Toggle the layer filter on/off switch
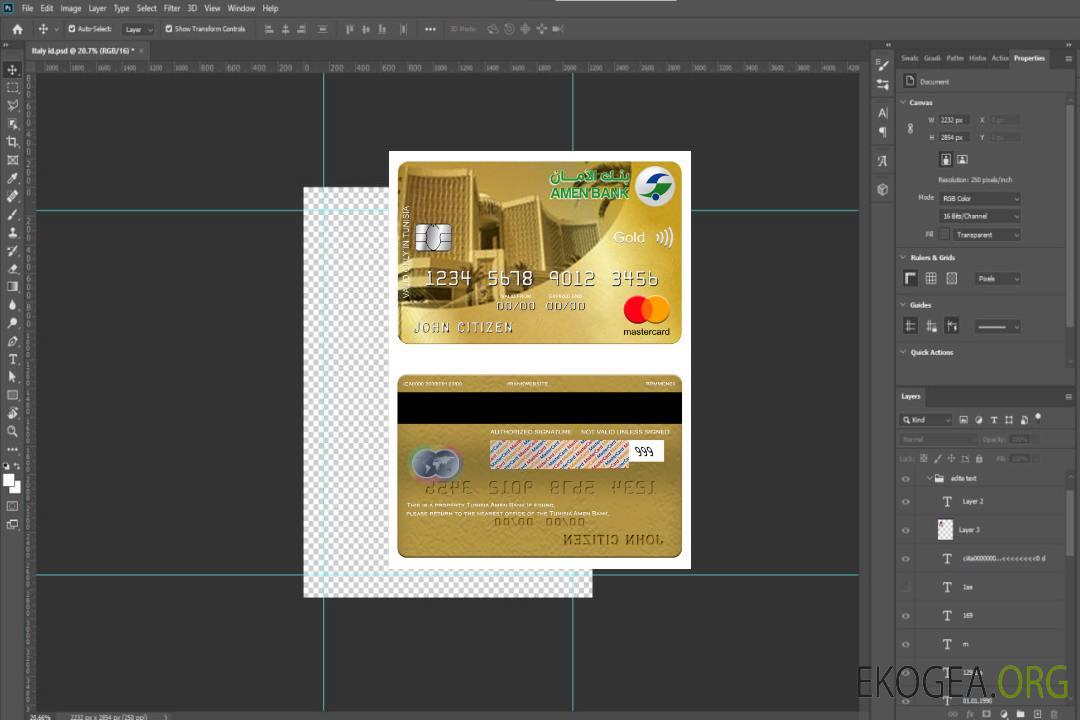 pos(1038,417)
